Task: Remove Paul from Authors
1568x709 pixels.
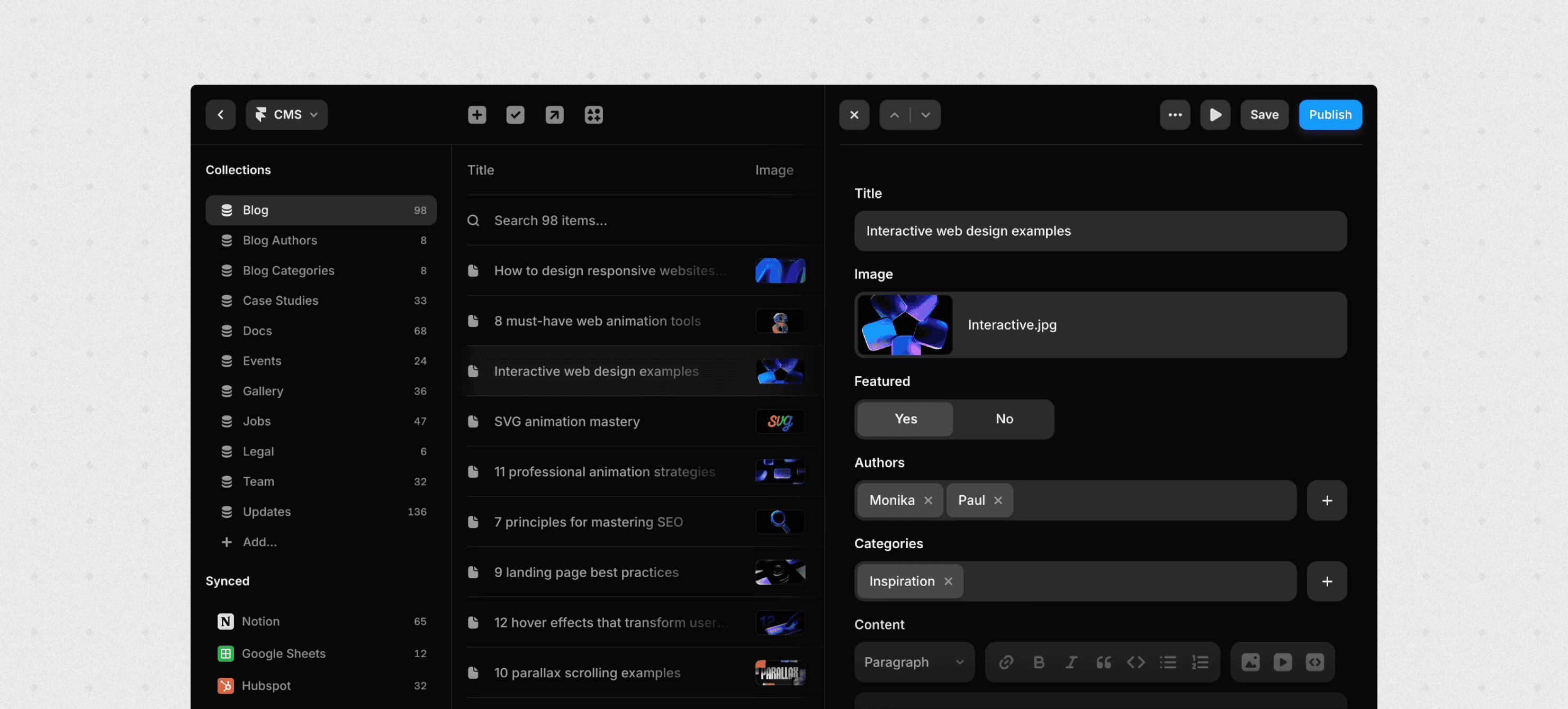Action: [998, 500]
